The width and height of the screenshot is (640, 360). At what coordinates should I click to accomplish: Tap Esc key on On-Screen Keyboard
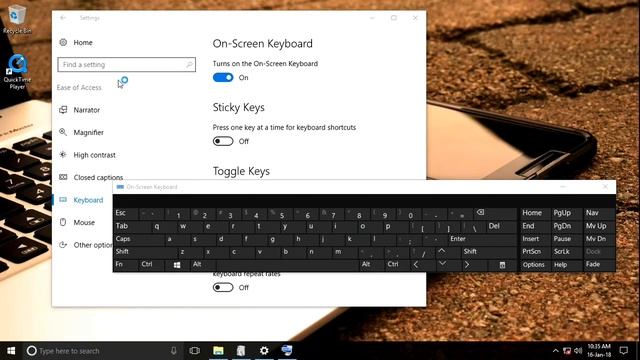pos(126,213)
